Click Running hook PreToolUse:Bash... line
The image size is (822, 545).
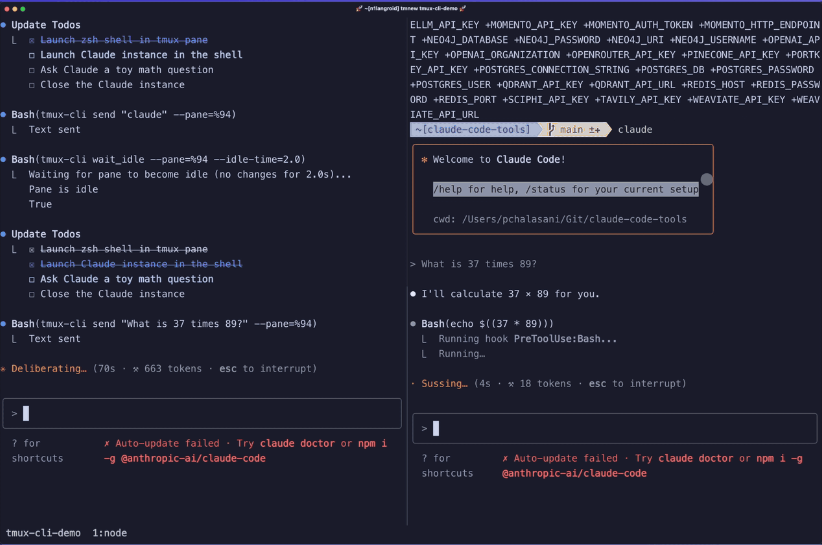click(527, 339)
